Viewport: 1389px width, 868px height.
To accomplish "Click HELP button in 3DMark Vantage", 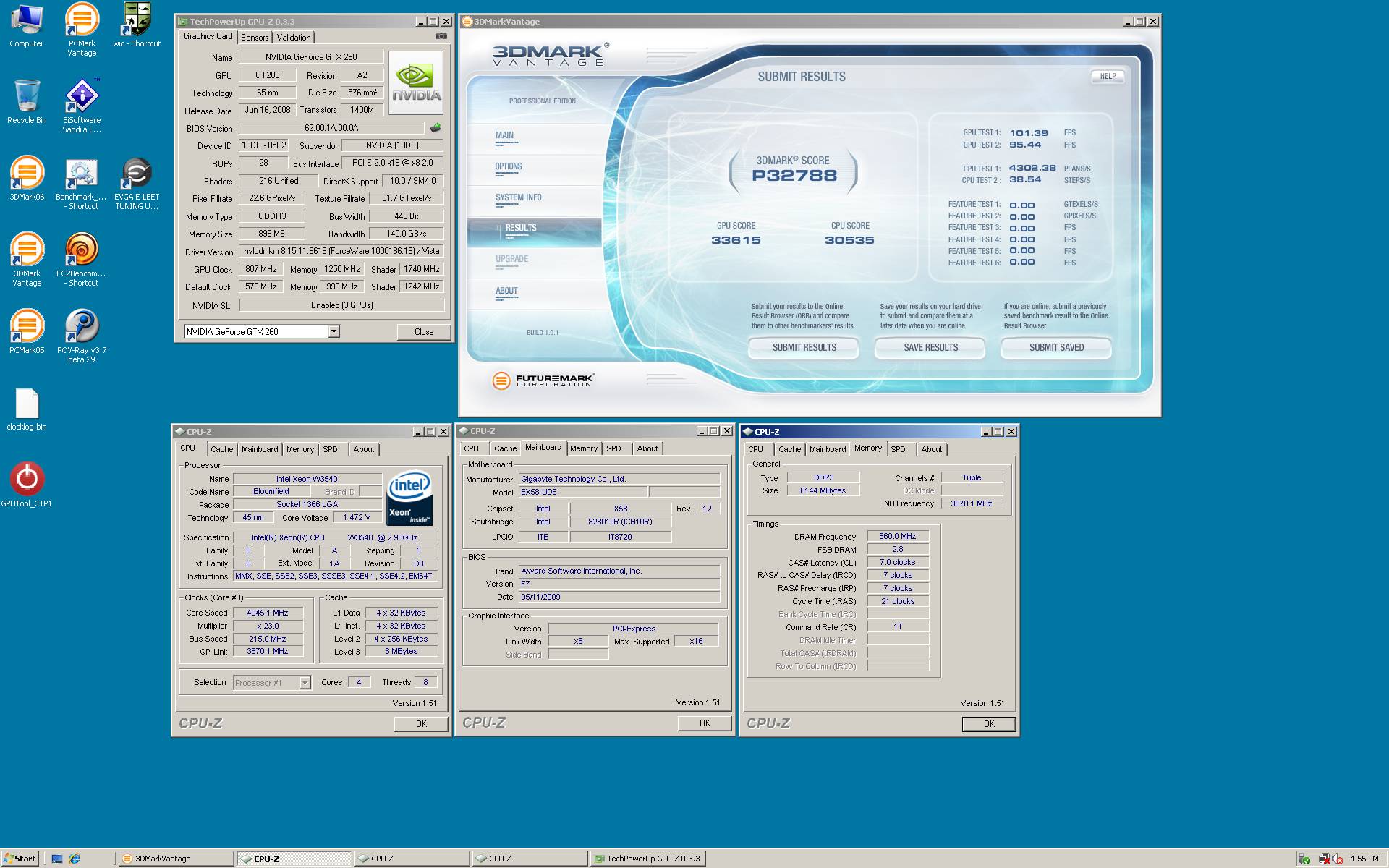I will 1108,76.
